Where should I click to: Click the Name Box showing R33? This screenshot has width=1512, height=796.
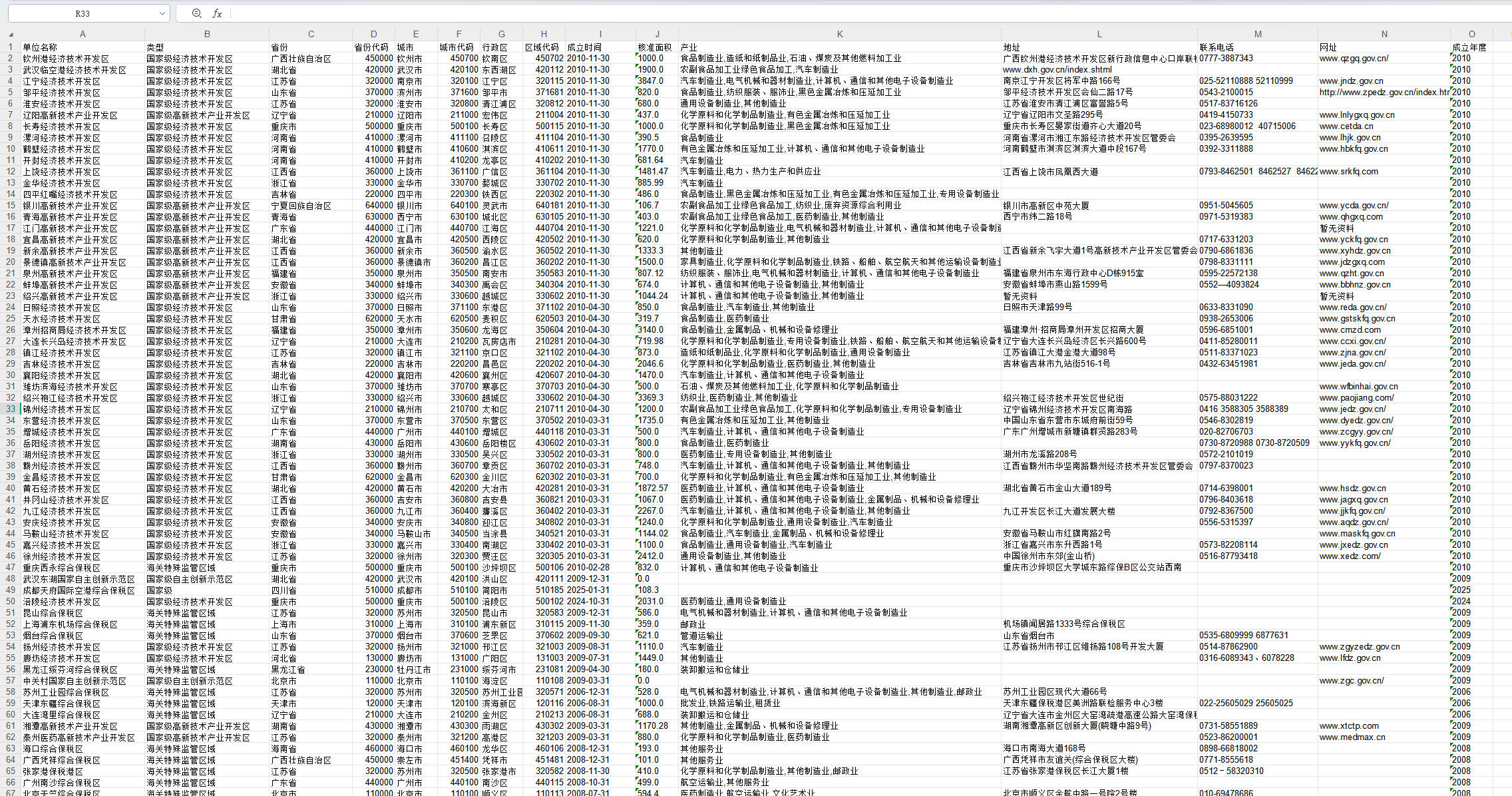83,13
